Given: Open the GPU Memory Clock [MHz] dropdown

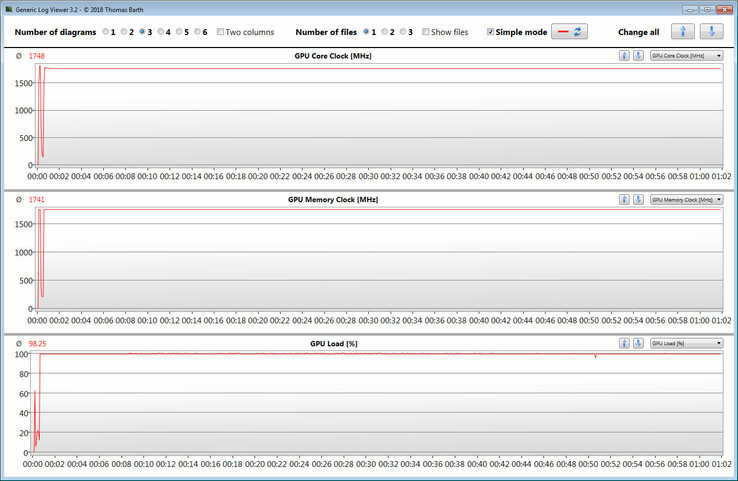Looking at the screenshot, I should [687, 200].
